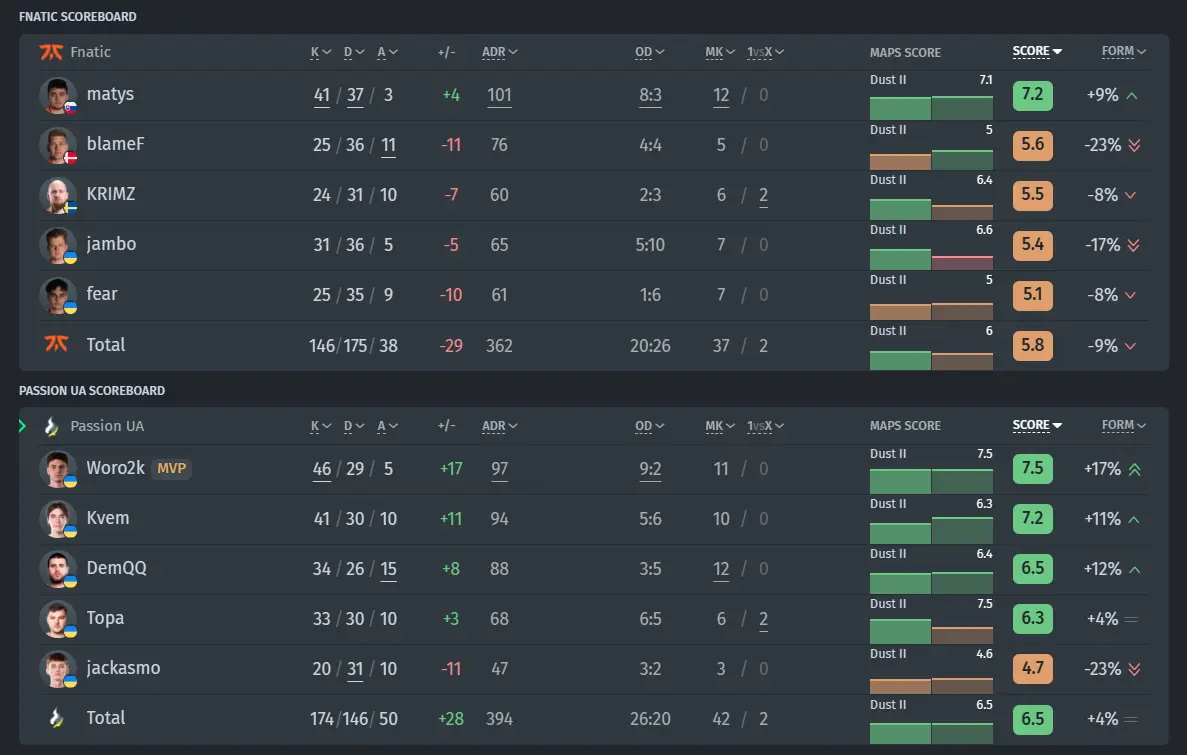Click matys ADR value 101

[x=499, y=95]
